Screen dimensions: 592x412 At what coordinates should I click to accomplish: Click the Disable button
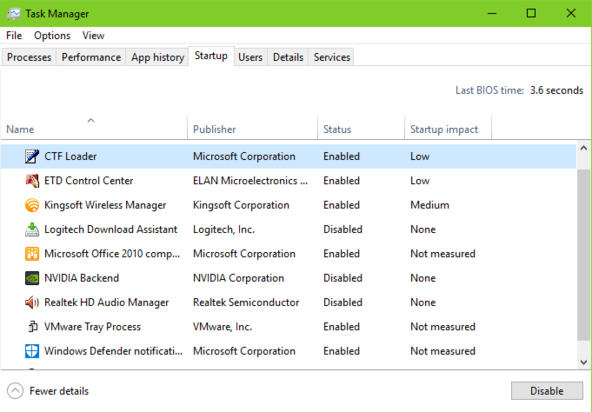(546, 391)
